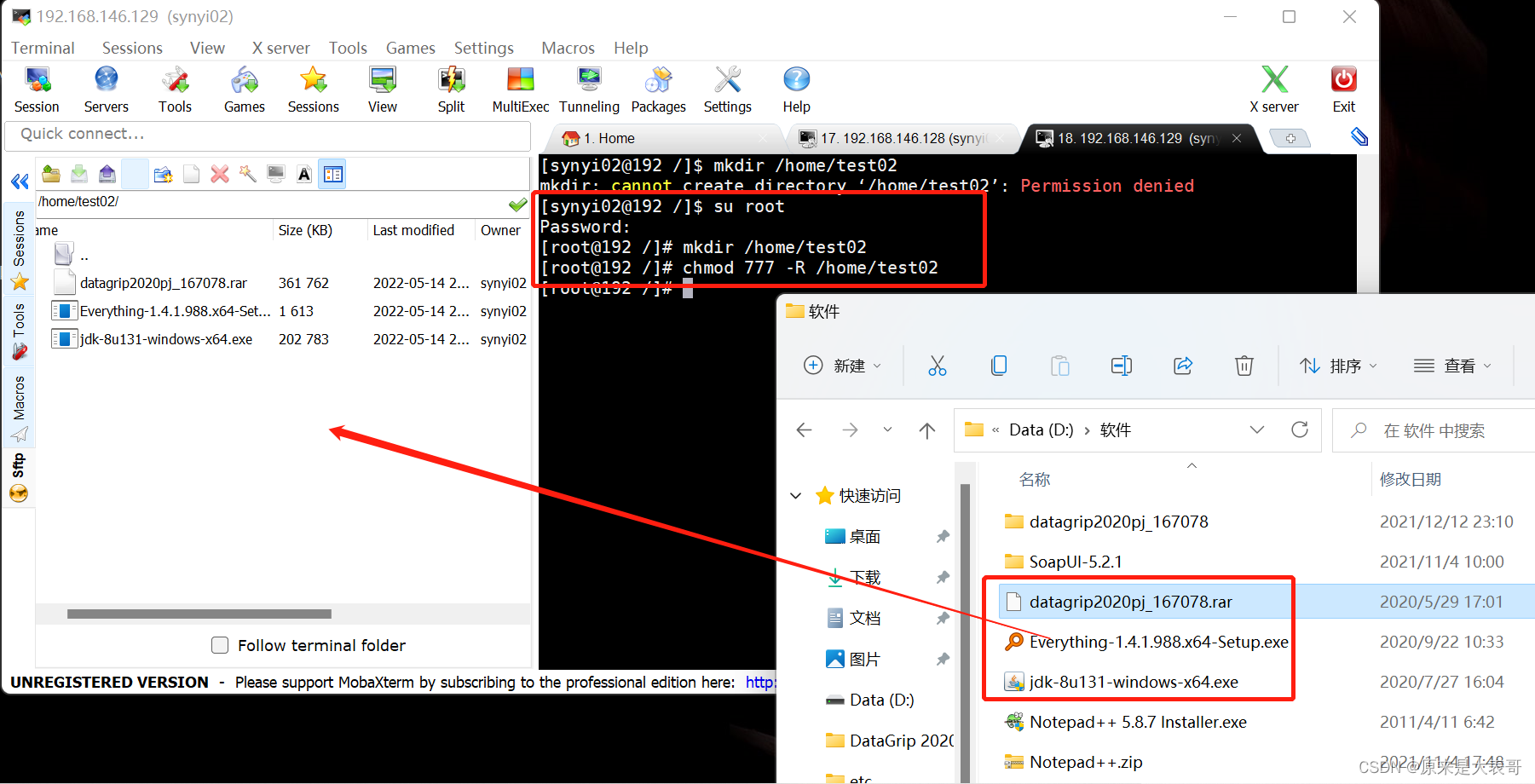The image size is (1535, 784).
Task: Start the X server toolbar icon
Action: 1274,89
